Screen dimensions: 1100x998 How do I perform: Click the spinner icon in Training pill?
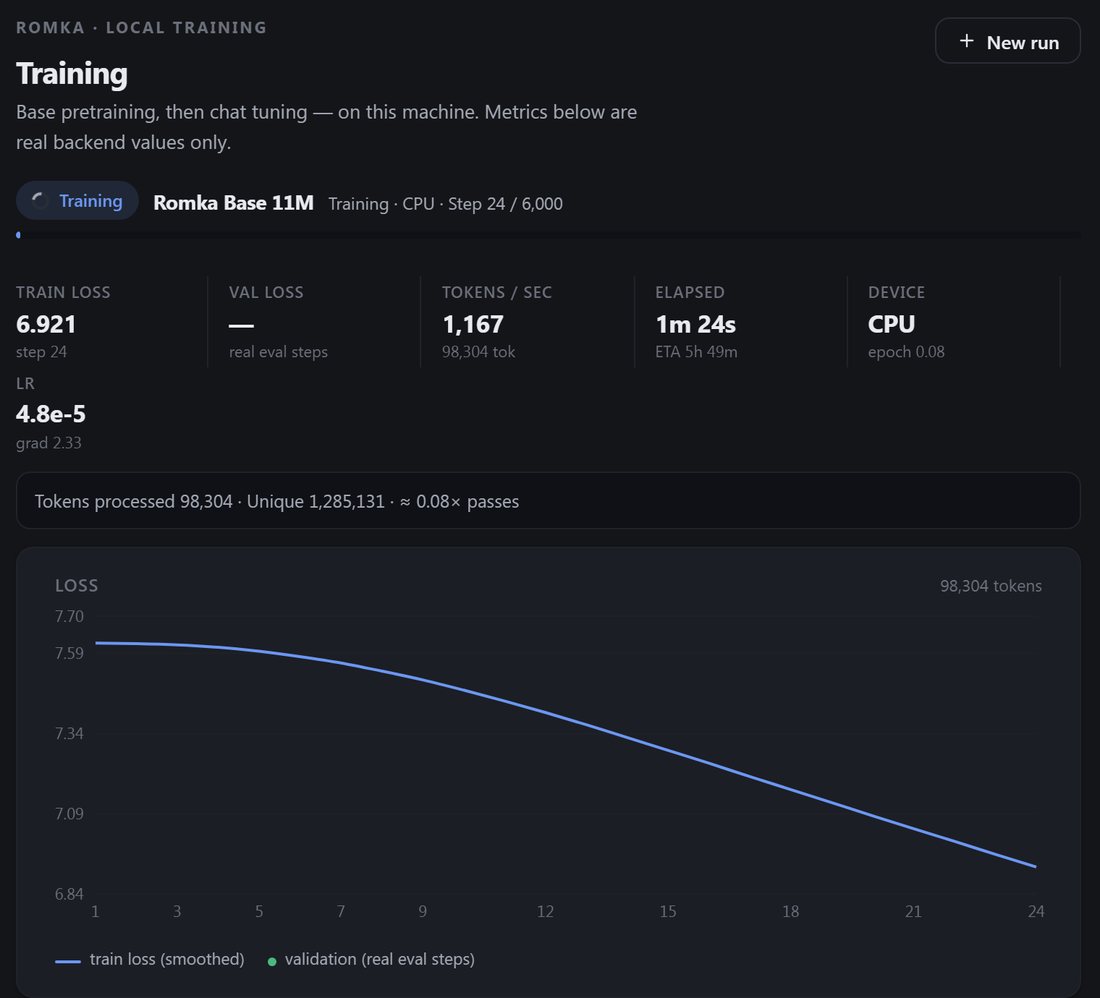tap(39, 201)
